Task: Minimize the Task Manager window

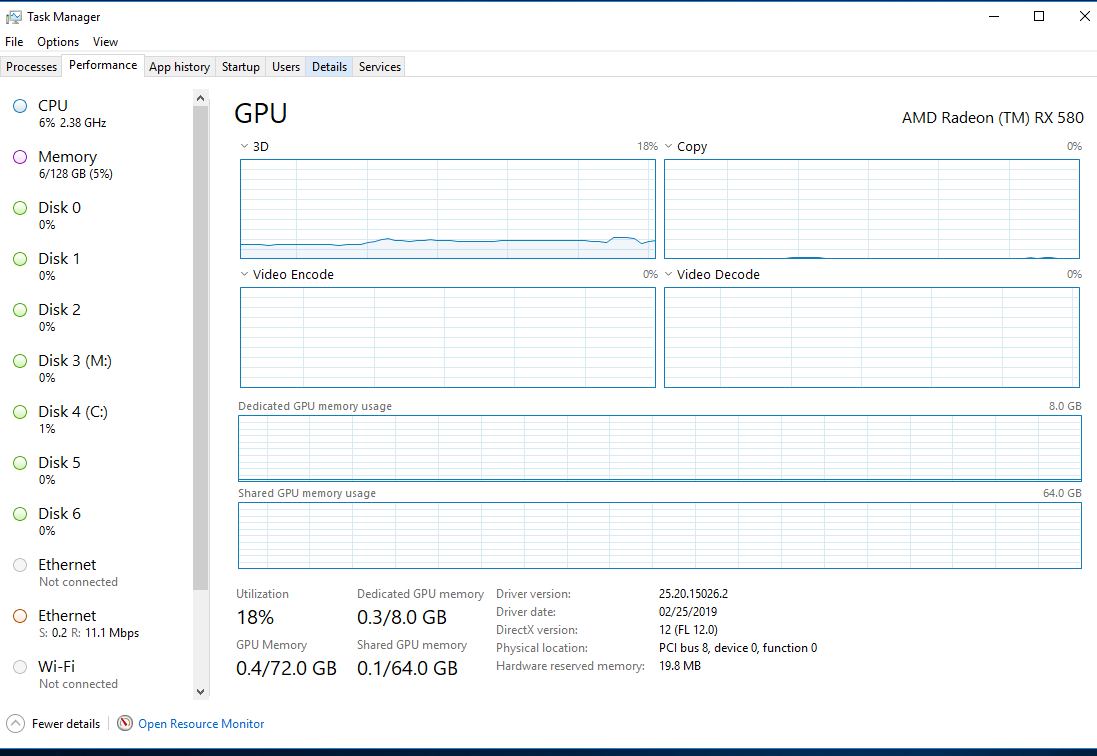Action: point(993,16)
